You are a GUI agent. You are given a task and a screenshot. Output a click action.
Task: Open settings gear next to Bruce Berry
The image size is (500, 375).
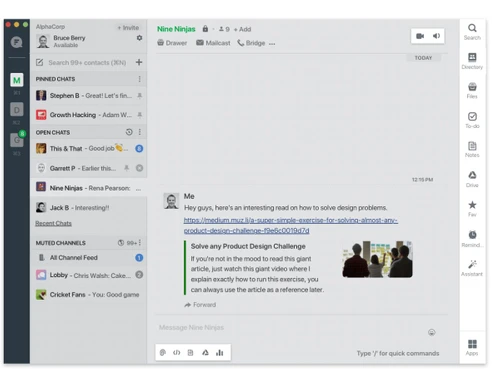[x=139, y=38]
